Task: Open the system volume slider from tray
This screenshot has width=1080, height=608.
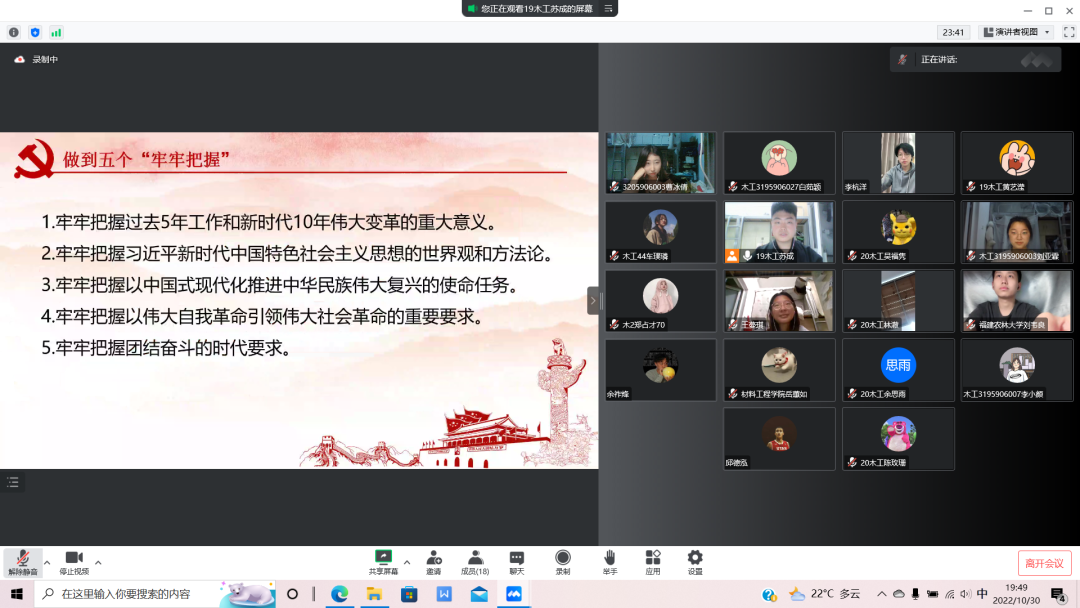Action: point(966,592)
